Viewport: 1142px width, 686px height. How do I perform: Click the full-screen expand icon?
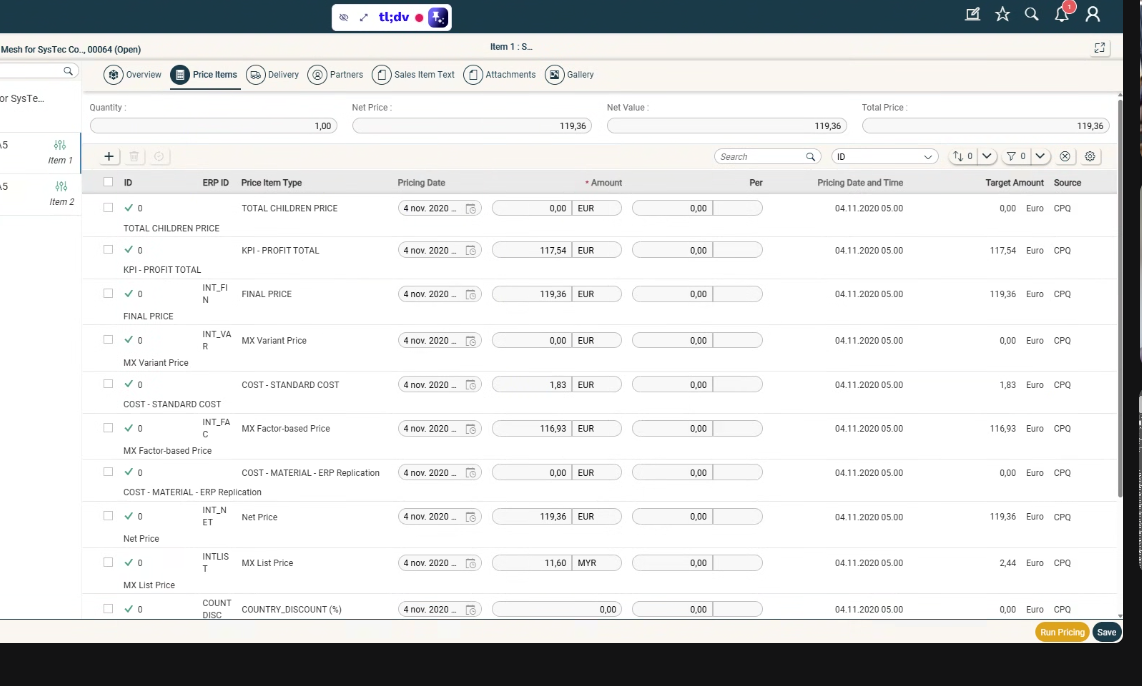1100,47
